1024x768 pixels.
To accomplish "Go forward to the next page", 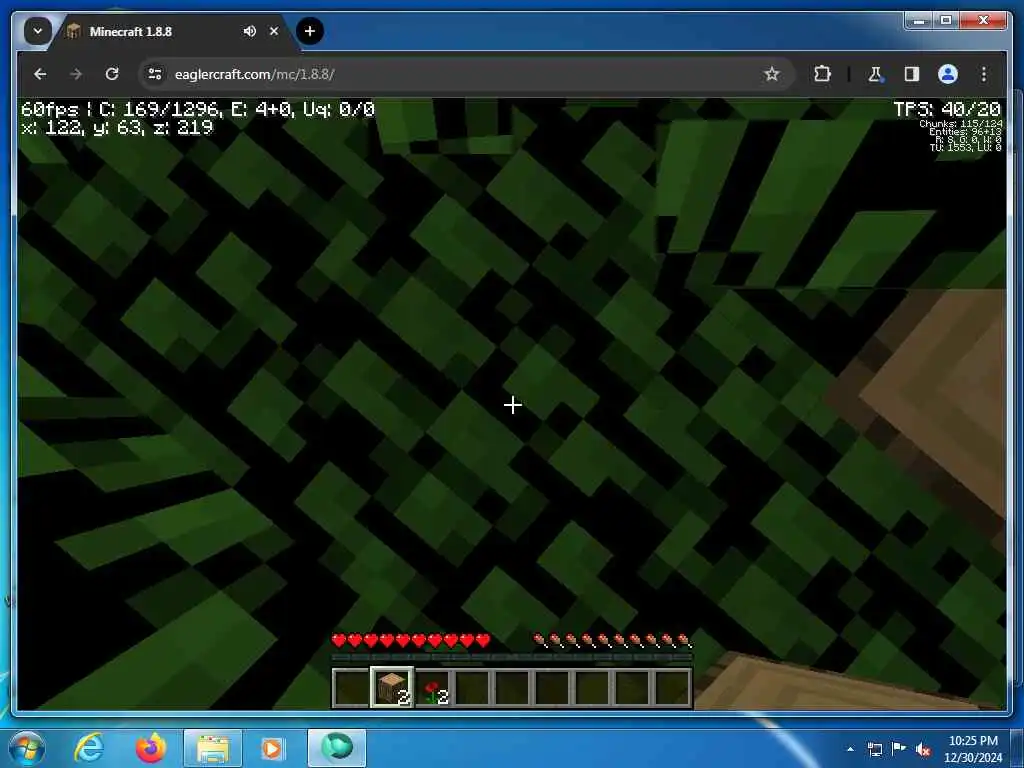I will (x=76, y=74).
